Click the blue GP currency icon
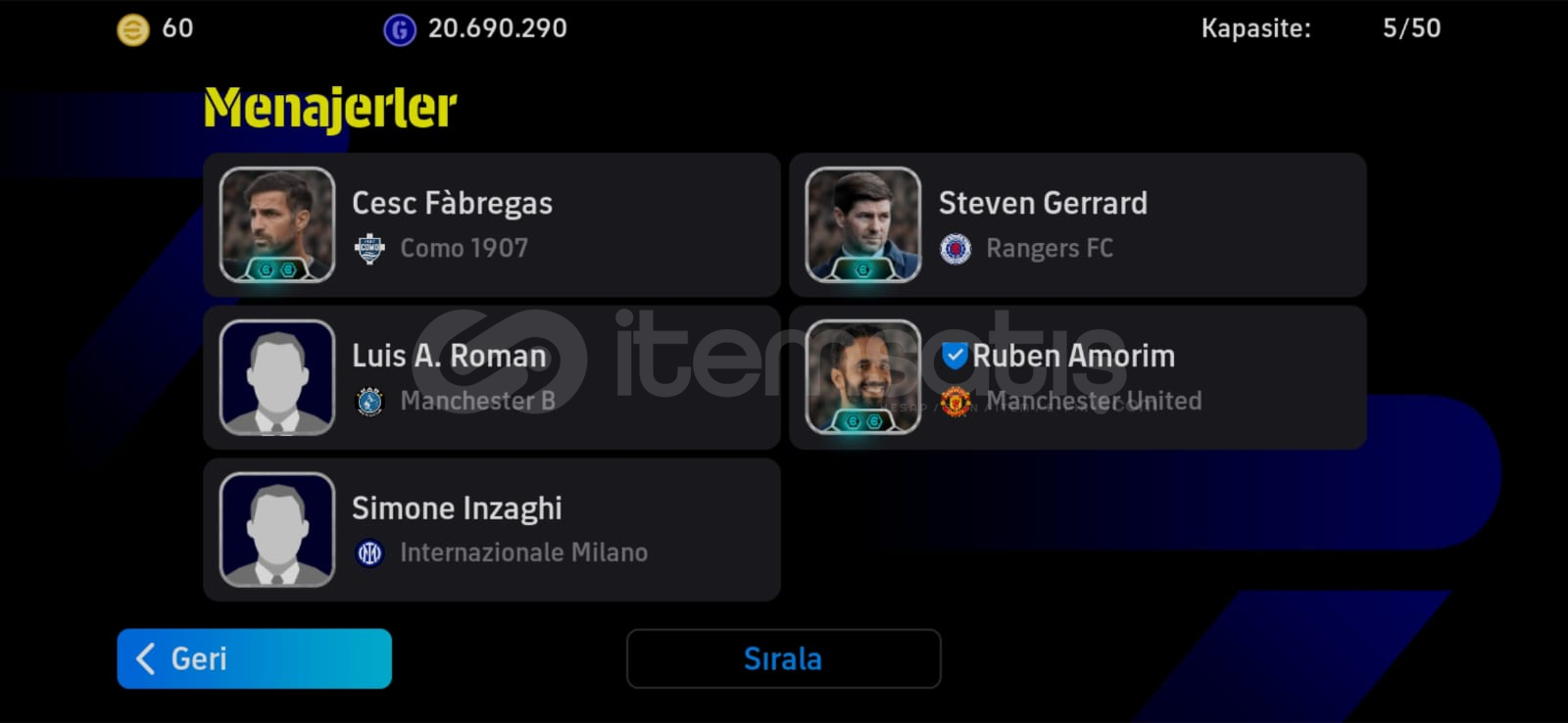Screen dimensions: 1568x723 point(399,29)
